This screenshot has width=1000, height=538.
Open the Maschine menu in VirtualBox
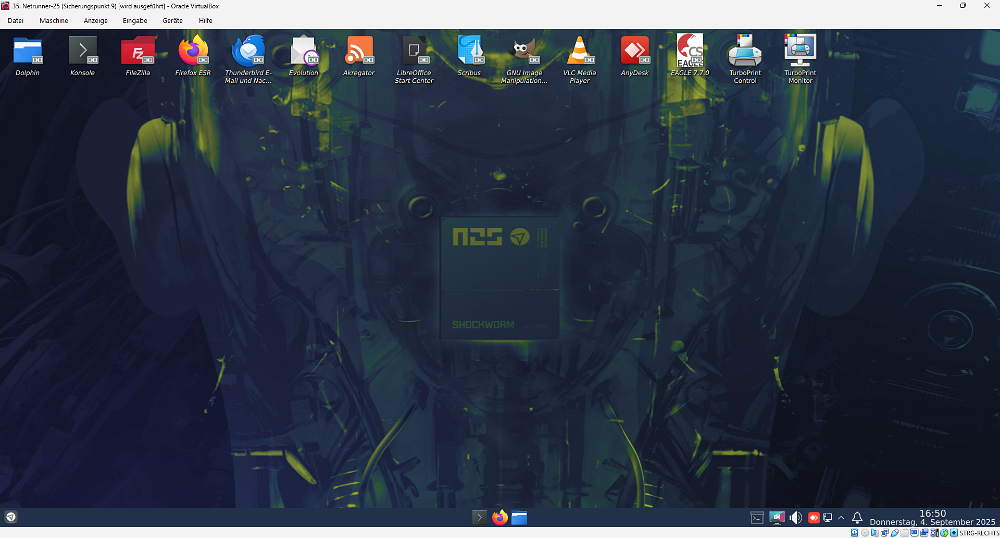pos(54,20)
